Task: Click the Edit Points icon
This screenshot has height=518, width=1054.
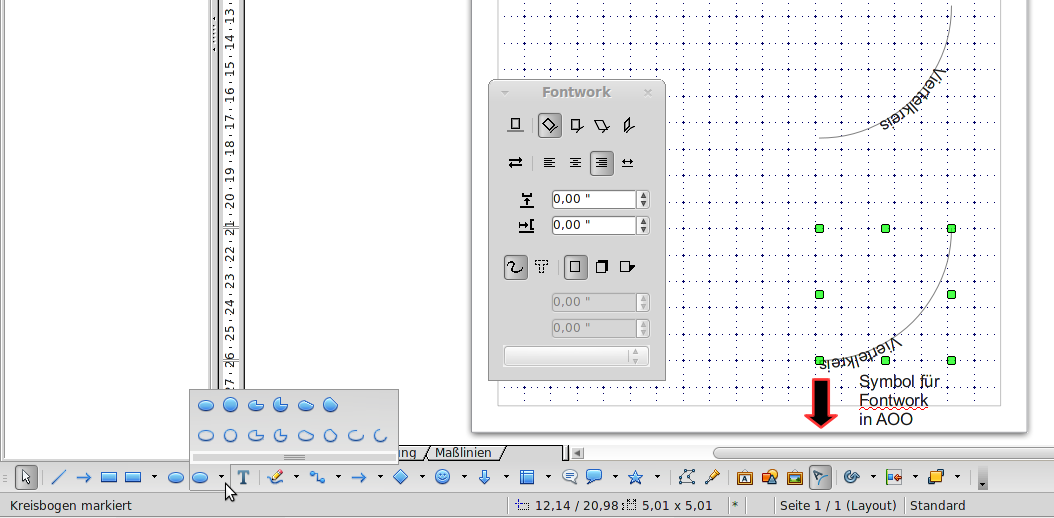Action: [x=687, y=478]
